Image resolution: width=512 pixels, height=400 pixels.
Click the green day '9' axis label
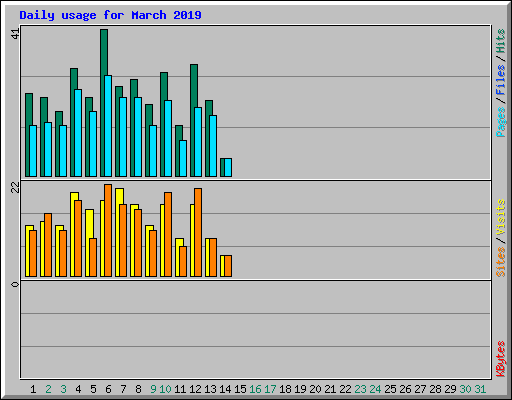tap(153, 389)
